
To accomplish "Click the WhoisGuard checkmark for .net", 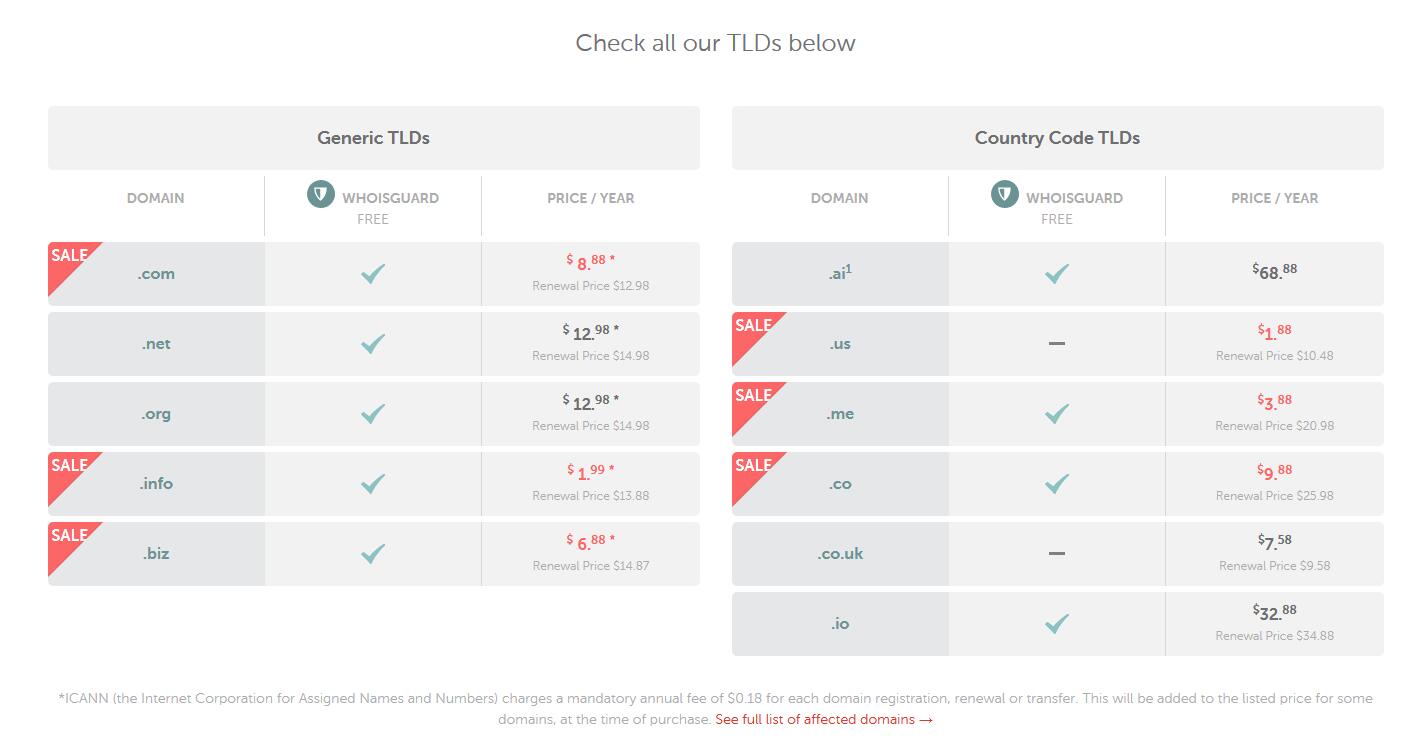I will click(x=373, y=344).
